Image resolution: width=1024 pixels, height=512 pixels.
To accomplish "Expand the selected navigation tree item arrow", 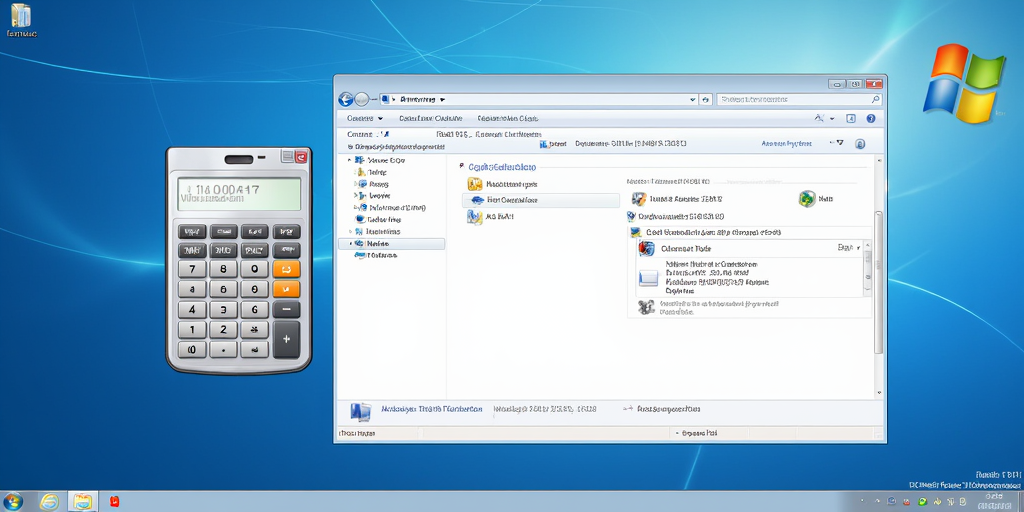I will (x=351, y=244).
